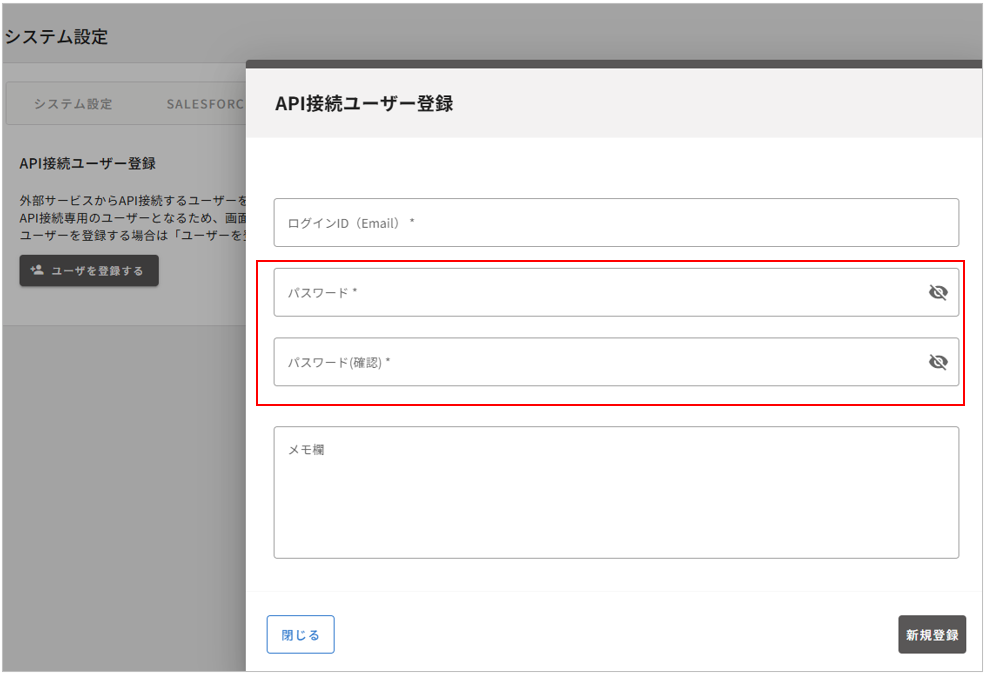Click into the パスワード text field
The width and height of the screenshot is (988, 676).
click(600, 293)
